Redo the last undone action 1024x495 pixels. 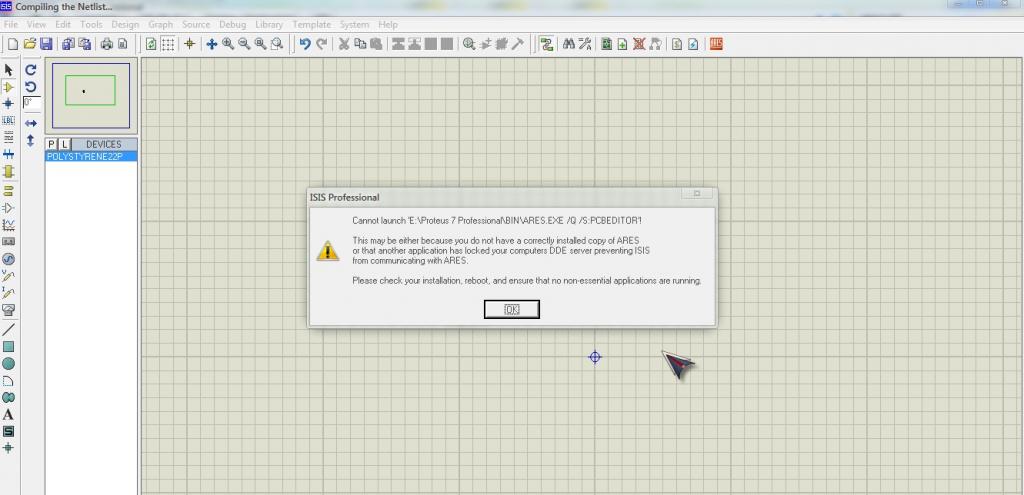coord(321,44)
